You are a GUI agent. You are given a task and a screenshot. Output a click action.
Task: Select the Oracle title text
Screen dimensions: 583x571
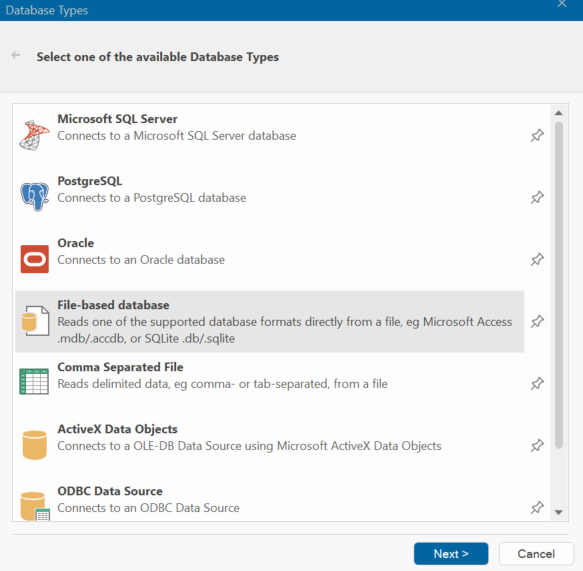coord(75,243)
